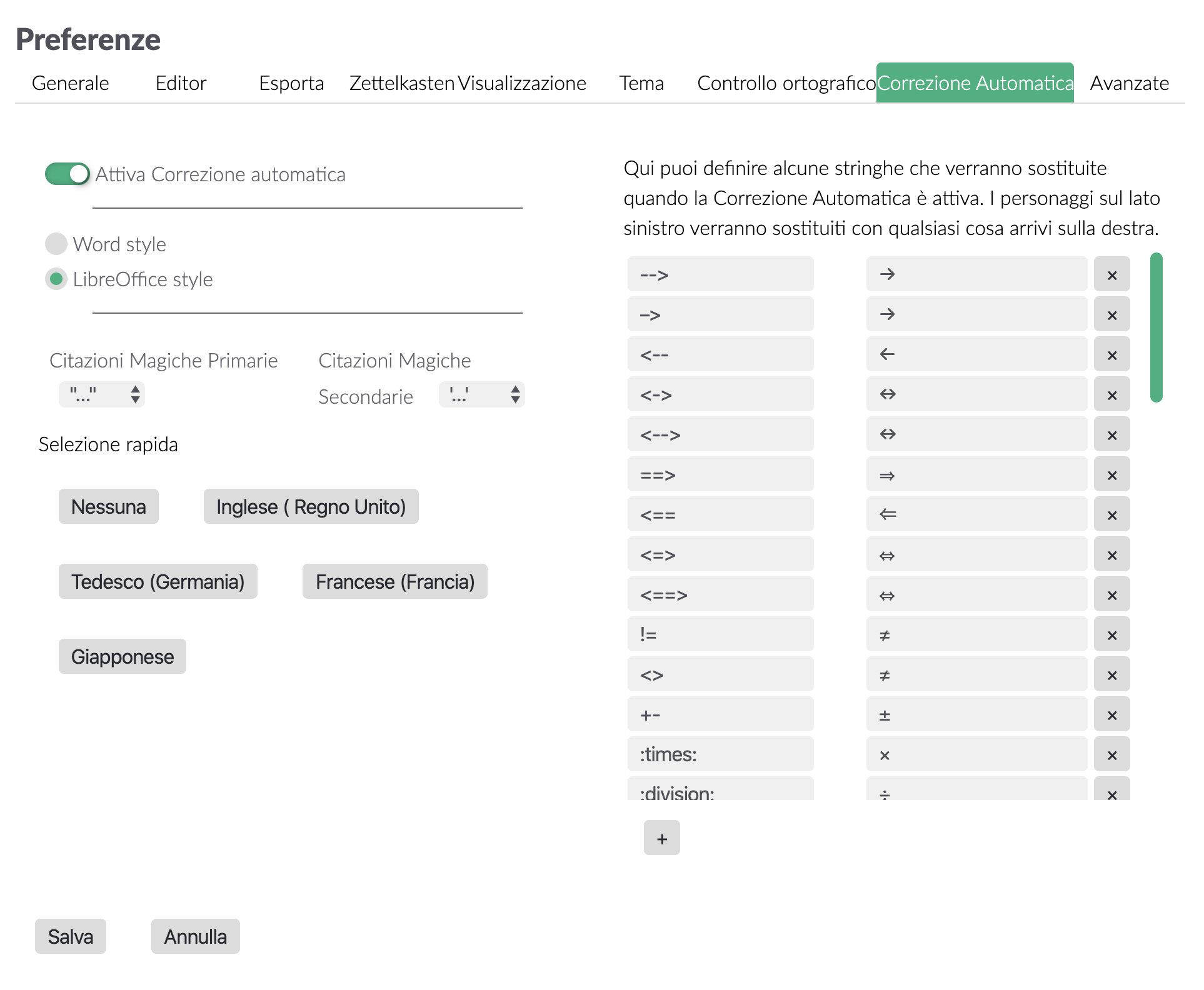Remove the ':times:' replacement entry
The height and width of the screenshot is (990, 1204).
point(1111,754)
